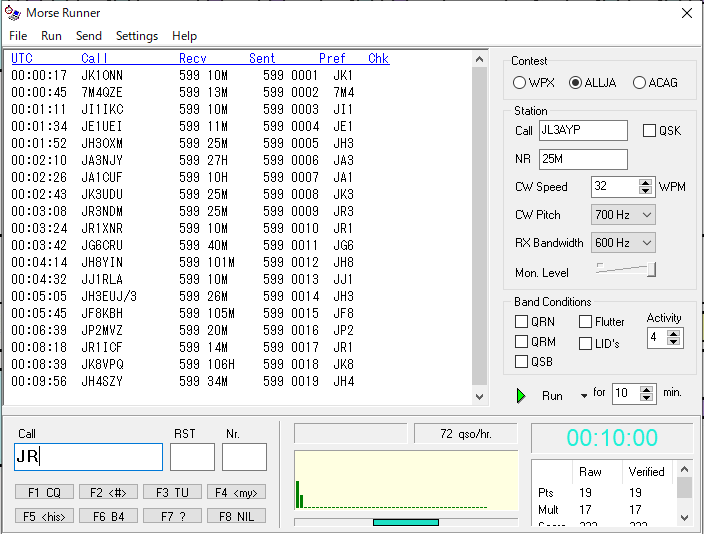Click the Mon. Level slider handle
704x534 pixels.
tap(651, 269)
